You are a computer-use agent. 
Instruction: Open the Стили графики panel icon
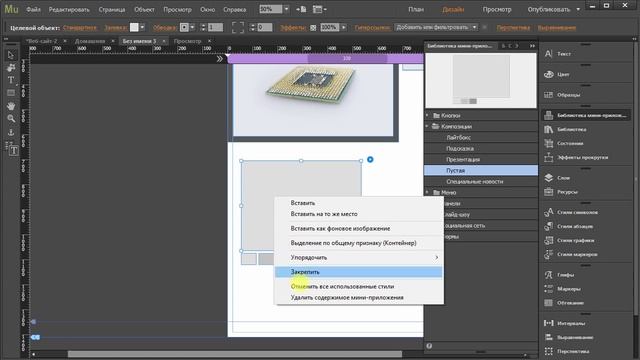(549, 240)
